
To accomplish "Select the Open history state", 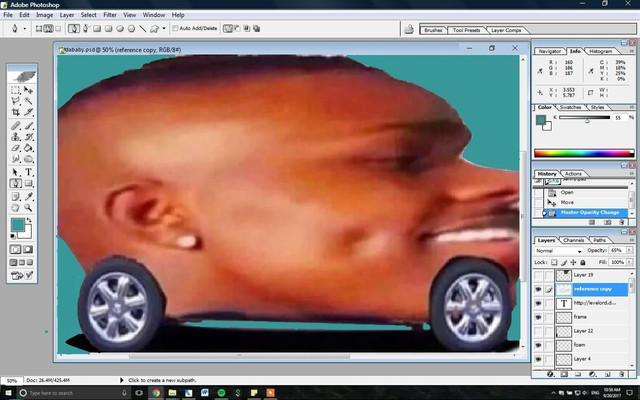I will (x=586, y=192).
